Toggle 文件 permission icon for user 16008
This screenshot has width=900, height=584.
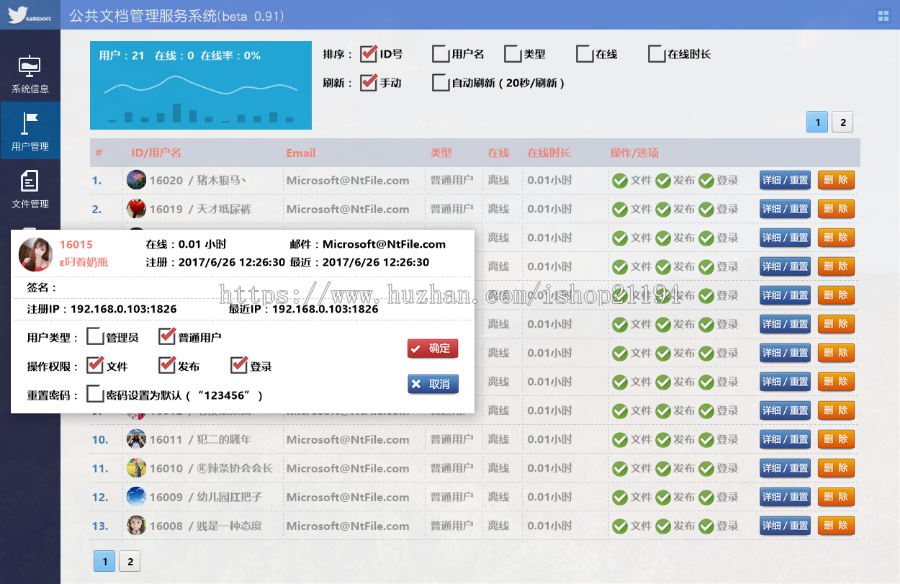pyautogui.click(x=619, y=526)
